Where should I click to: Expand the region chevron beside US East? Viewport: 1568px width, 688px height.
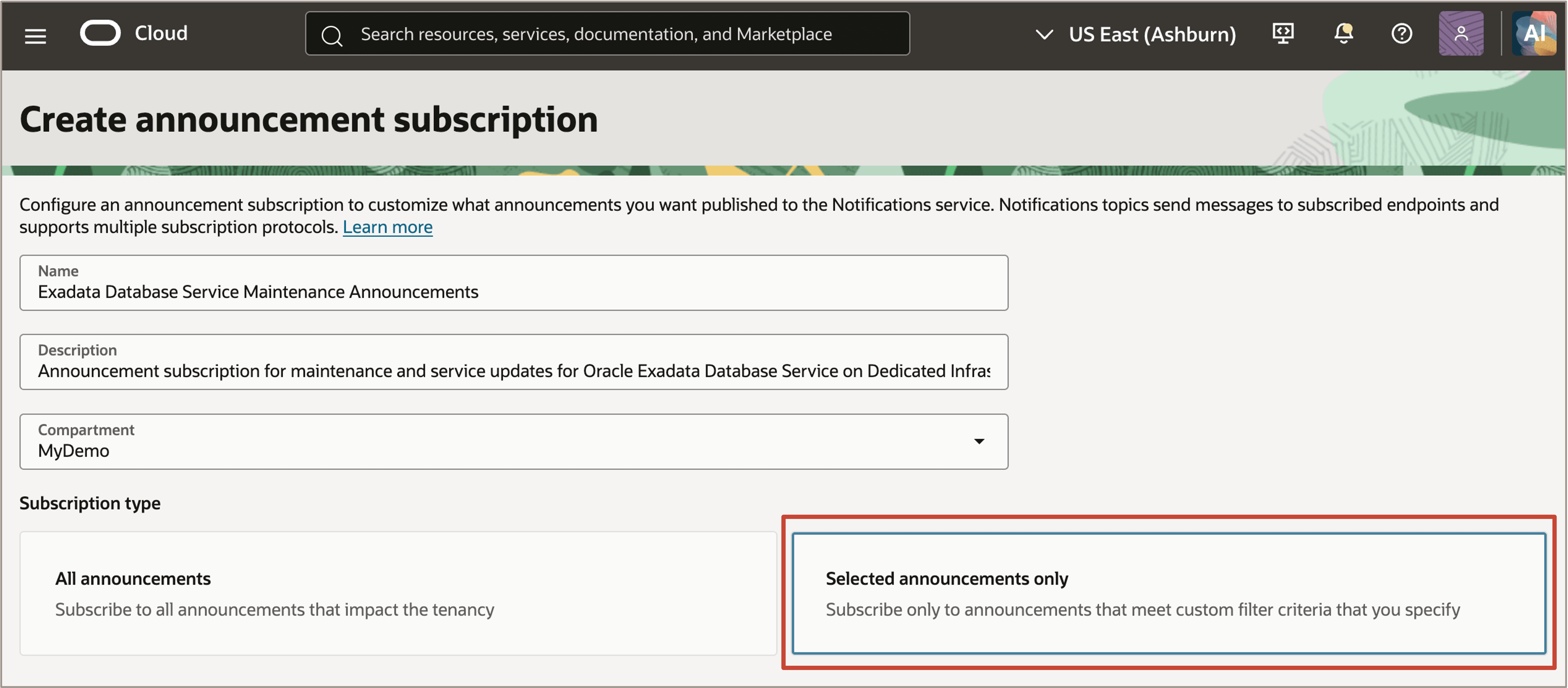tap(1044, 35)
